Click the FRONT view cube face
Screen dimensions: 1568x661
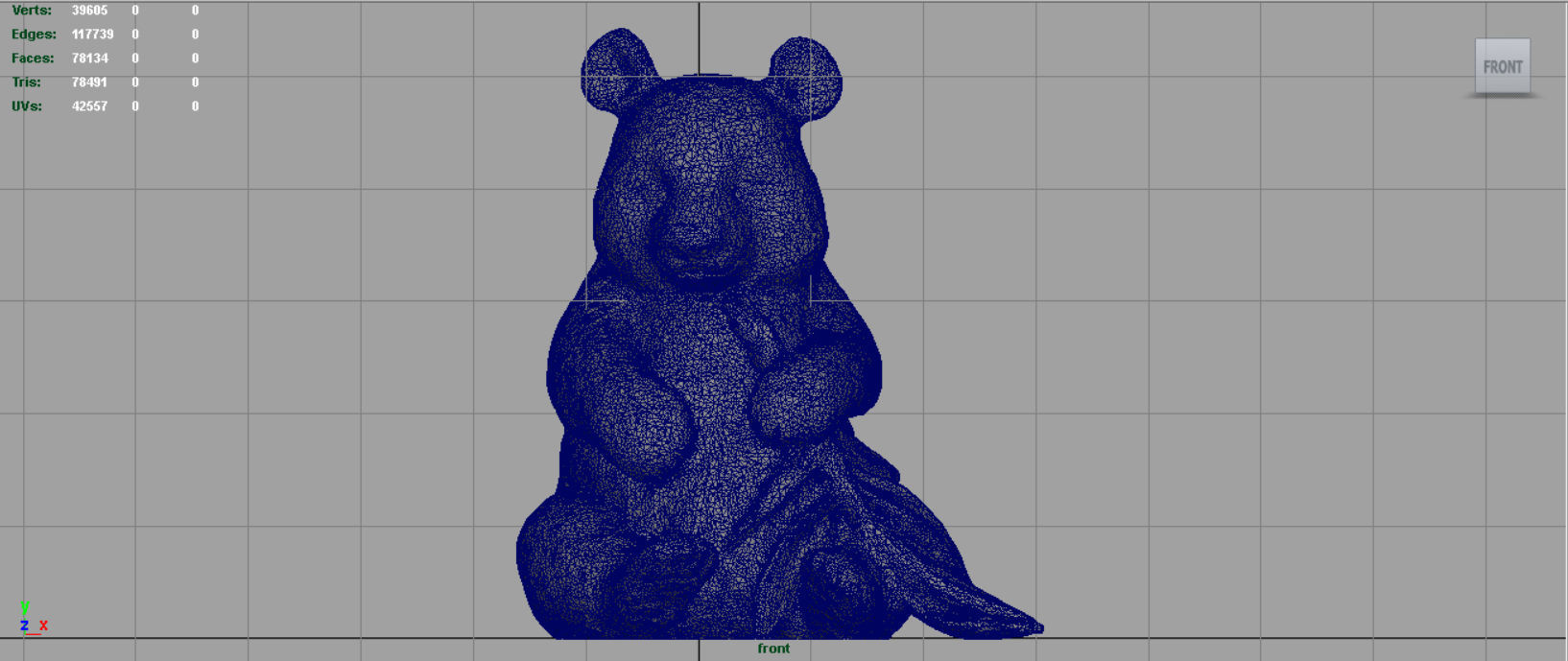pyautogui.click(x=1502, y=66)
